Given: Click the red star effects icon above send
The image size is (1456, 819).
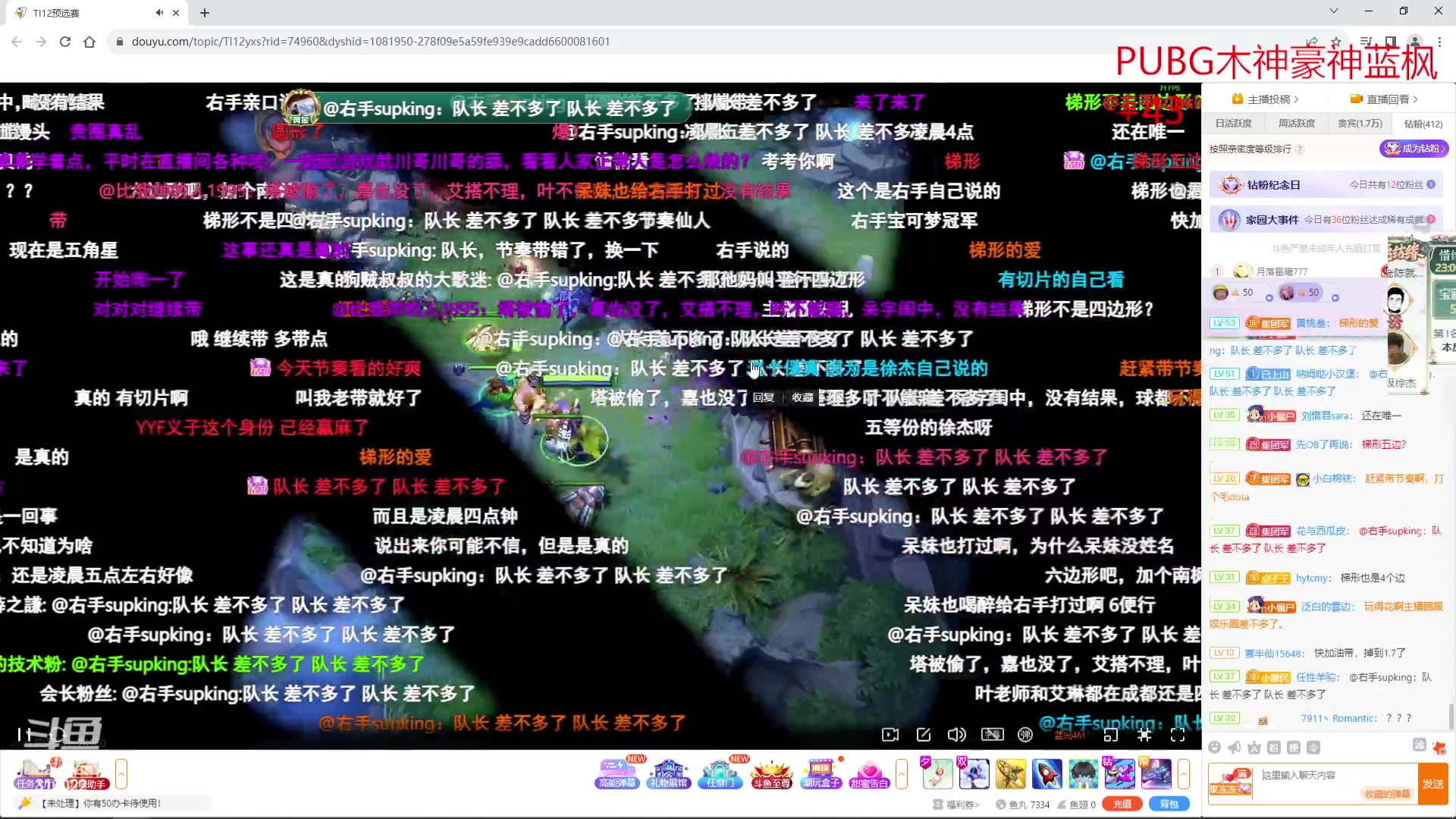Looking at the screenshot, I should (x=1440, y=748).
